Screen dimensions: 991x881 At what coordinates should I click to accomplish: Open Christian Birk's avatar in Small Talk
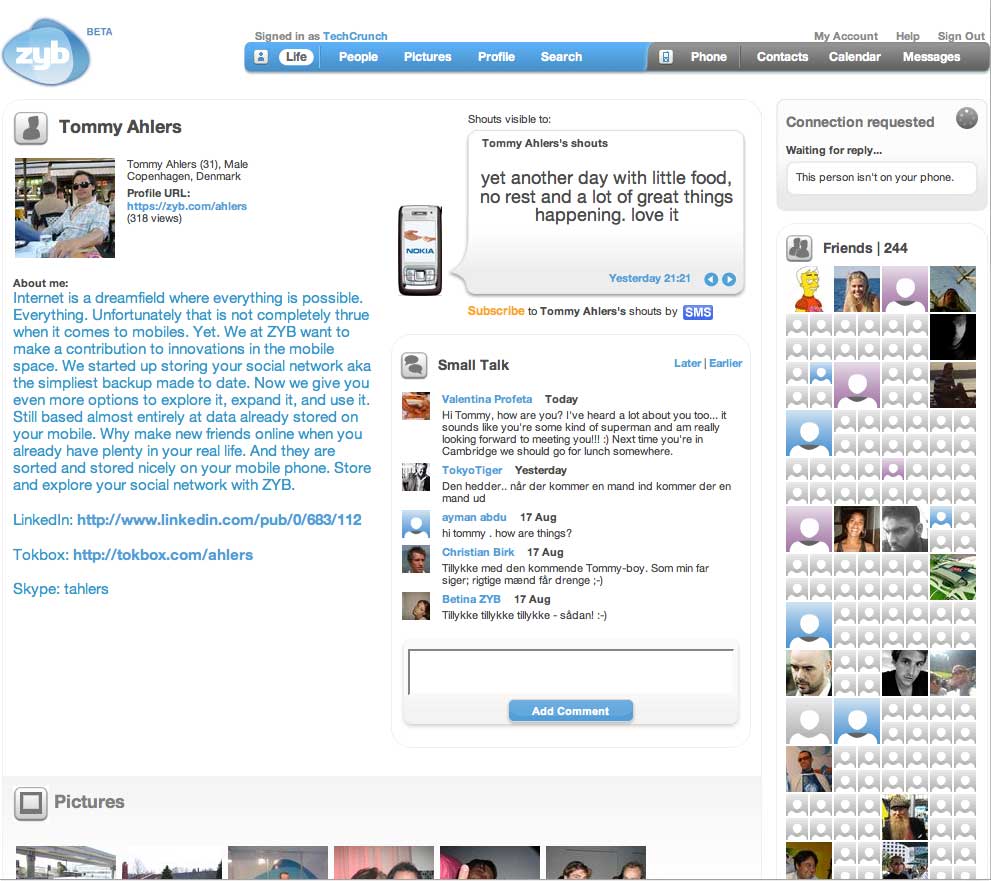[416, 559]
